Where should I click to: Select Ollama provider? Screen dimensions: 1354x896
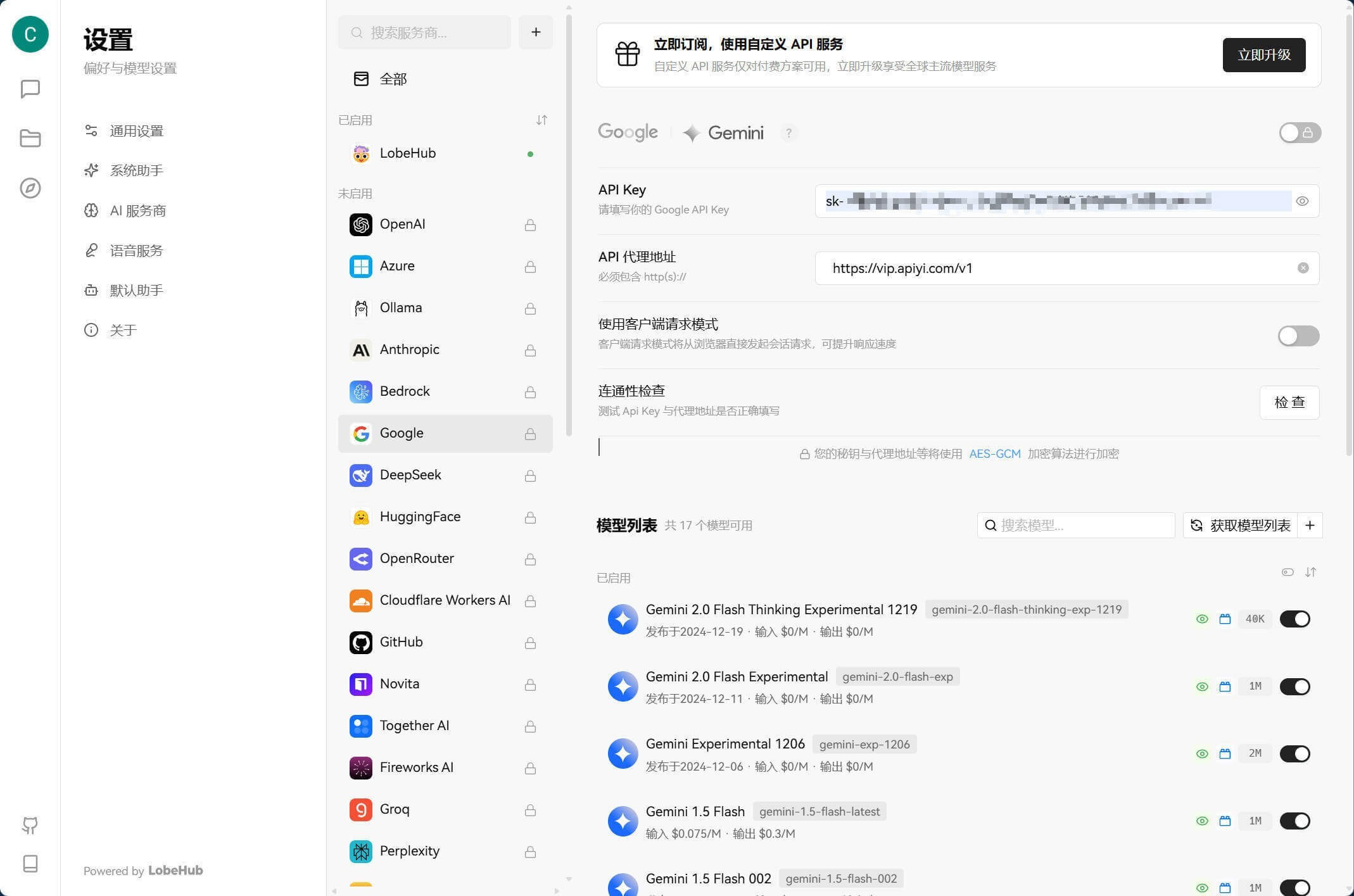[x=445, y=308]
